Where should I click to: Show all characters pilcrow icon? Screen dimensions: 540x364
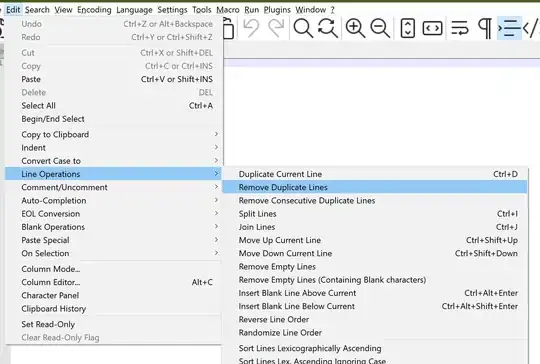485,28
